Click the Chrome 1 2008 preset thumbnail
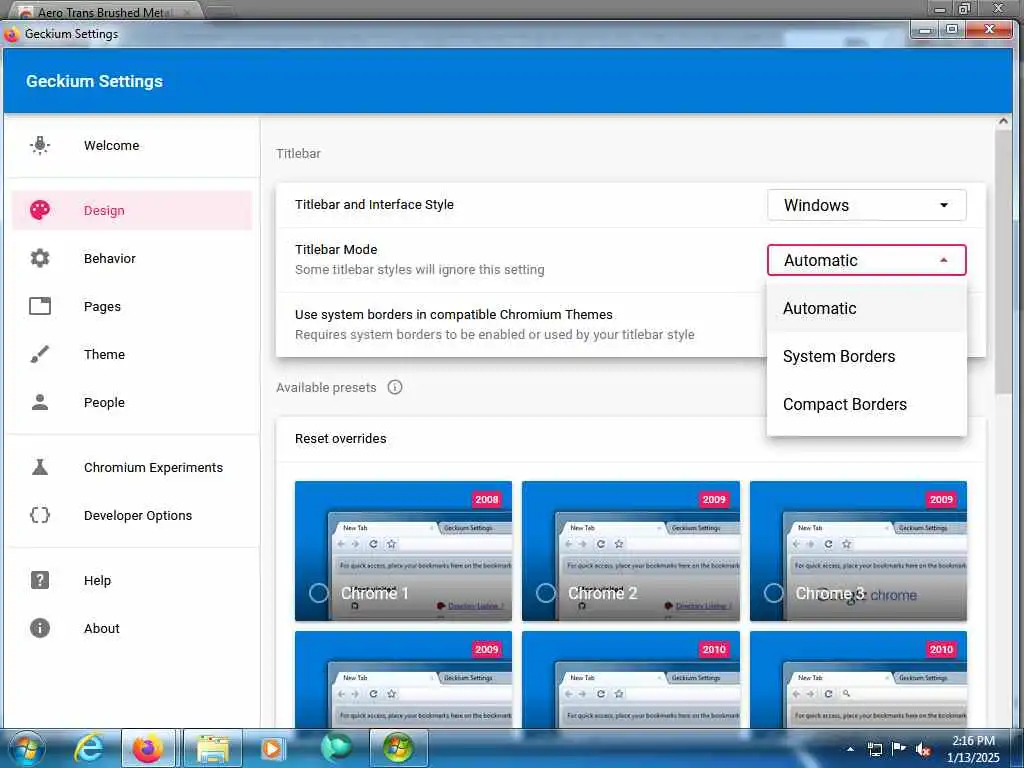 pos(404,551)
